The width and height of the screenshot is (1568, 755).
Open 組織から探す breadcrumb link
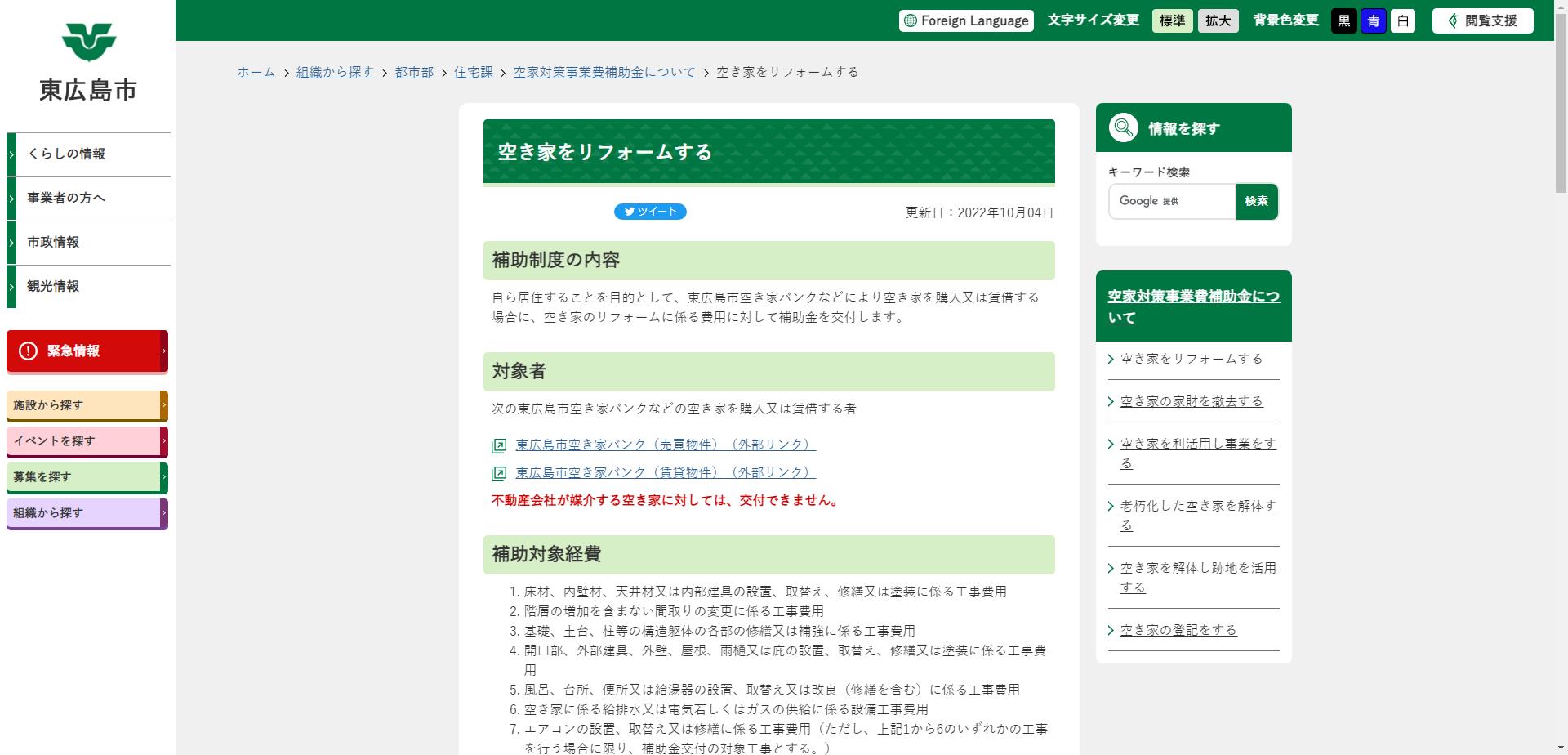(x=335, y=72)
